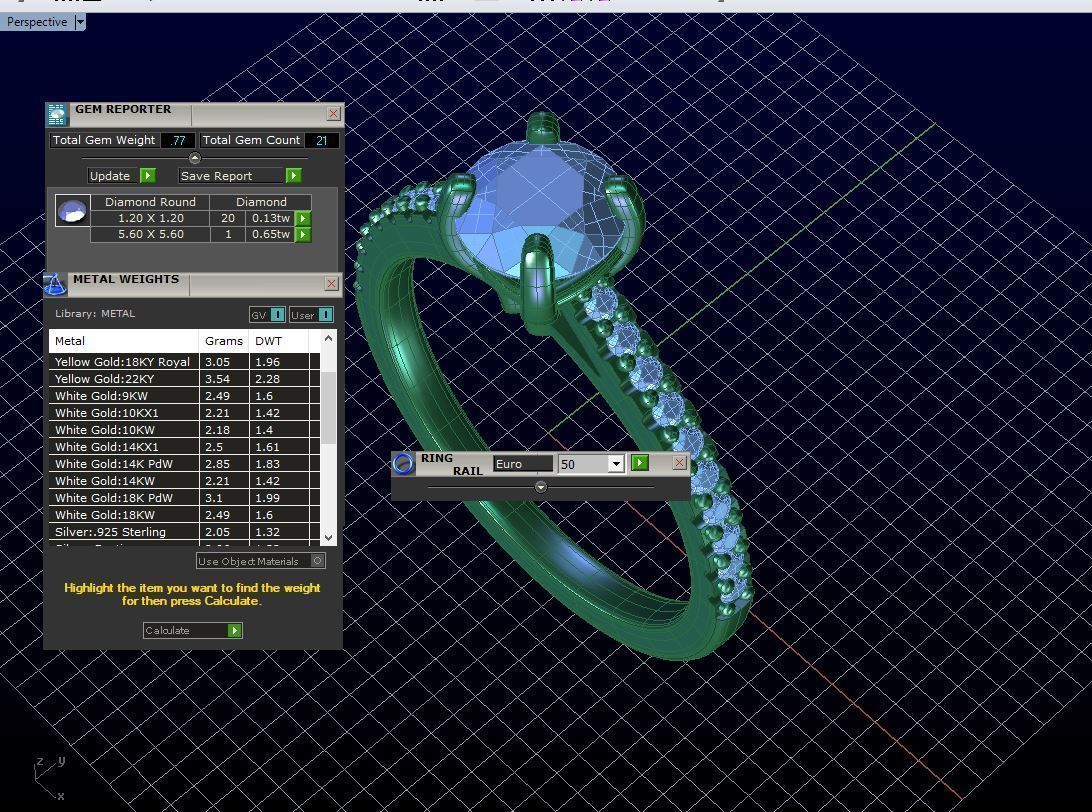Click the Library: METAL label
Viewport: 1092px width, 812px height.
tap(95, 313)
